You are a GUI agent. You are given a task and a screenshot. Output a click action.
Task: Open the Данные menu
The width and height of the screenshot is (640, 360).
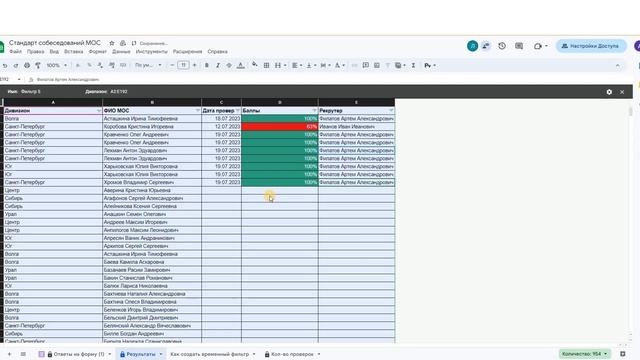tap(121, 52)
